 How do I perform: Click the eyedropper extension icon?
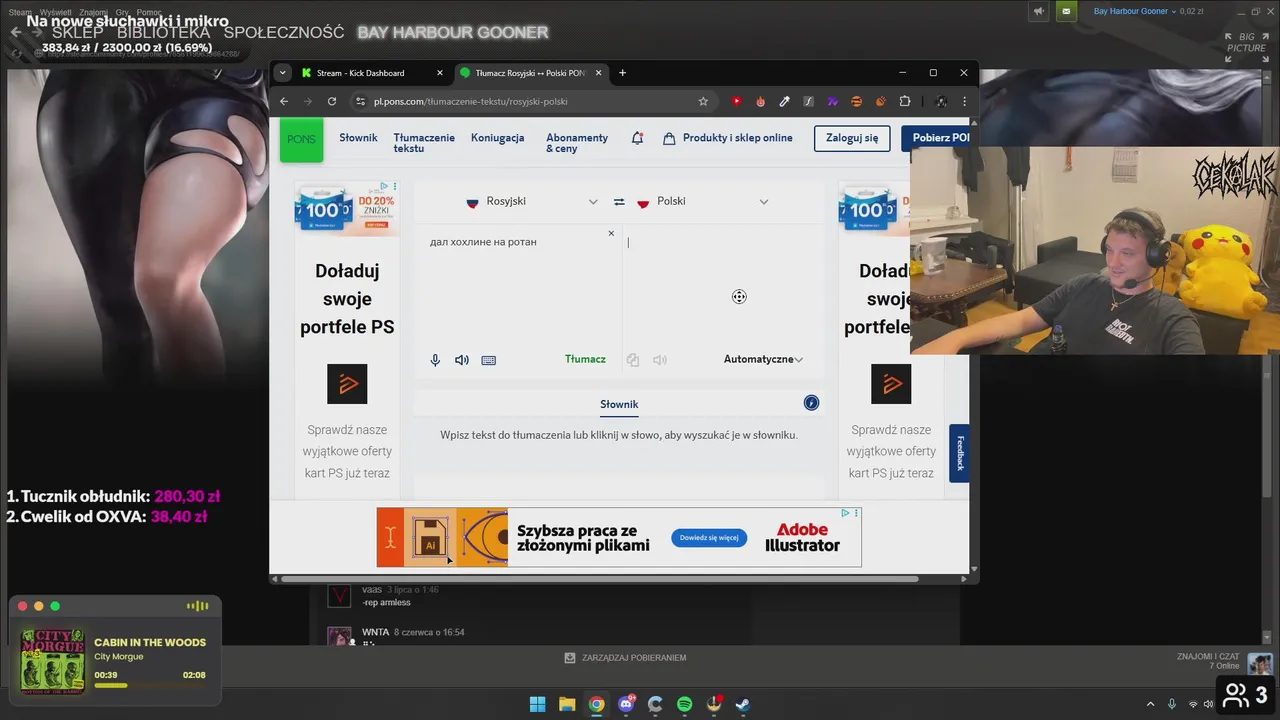[x=785, y=101]
